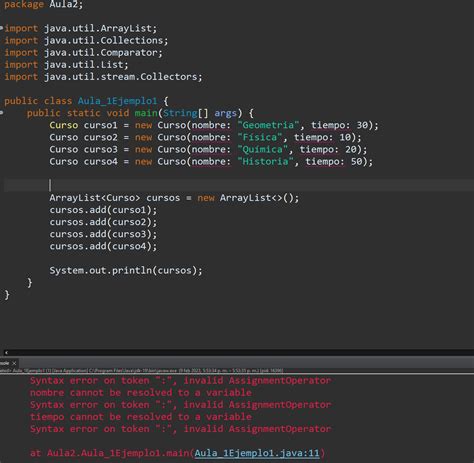Click the package Aula2 declaration
This screenshot has width=474, height=463.
click(x=43, y=4)
